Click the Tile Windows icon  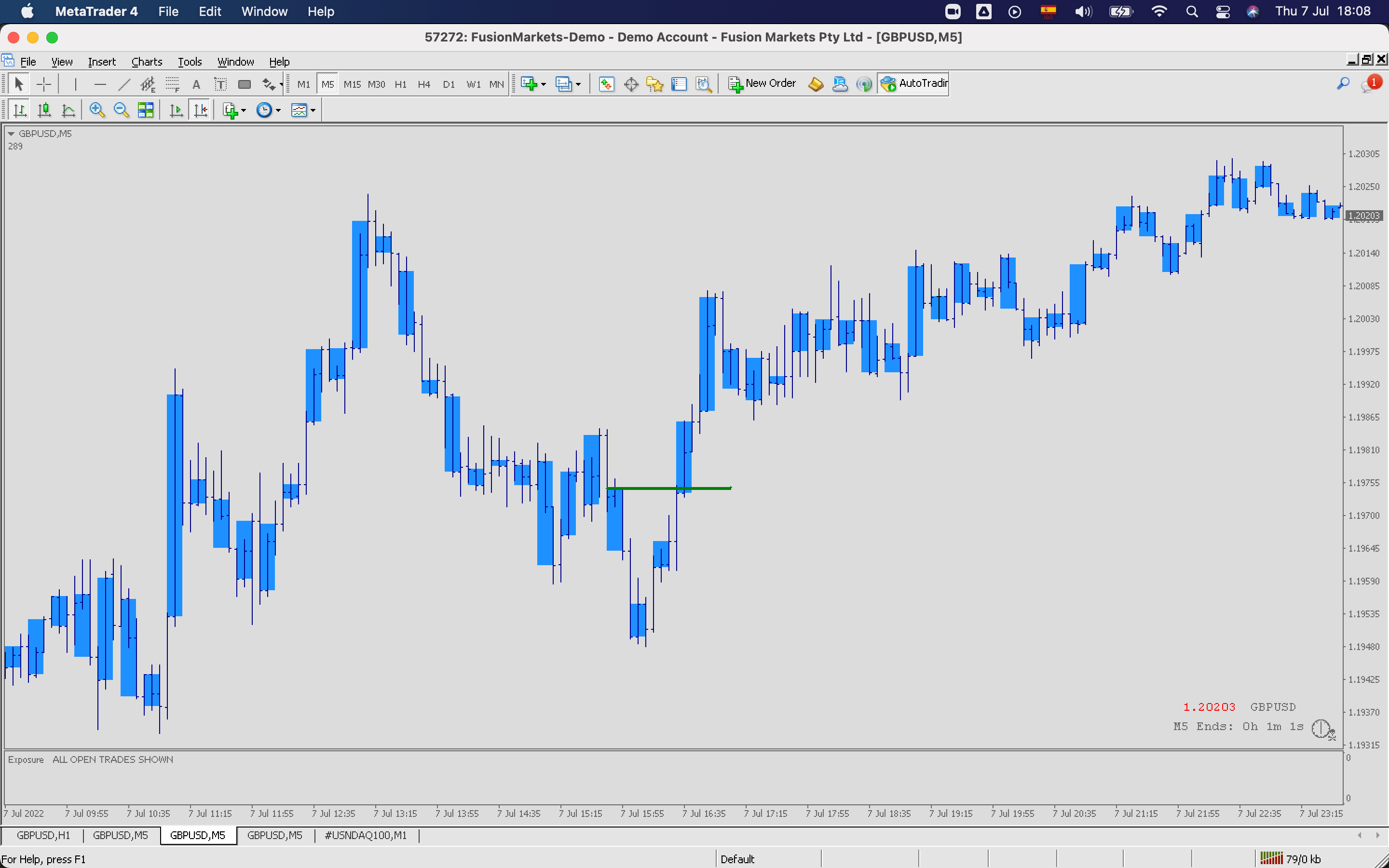coord(145,110)
